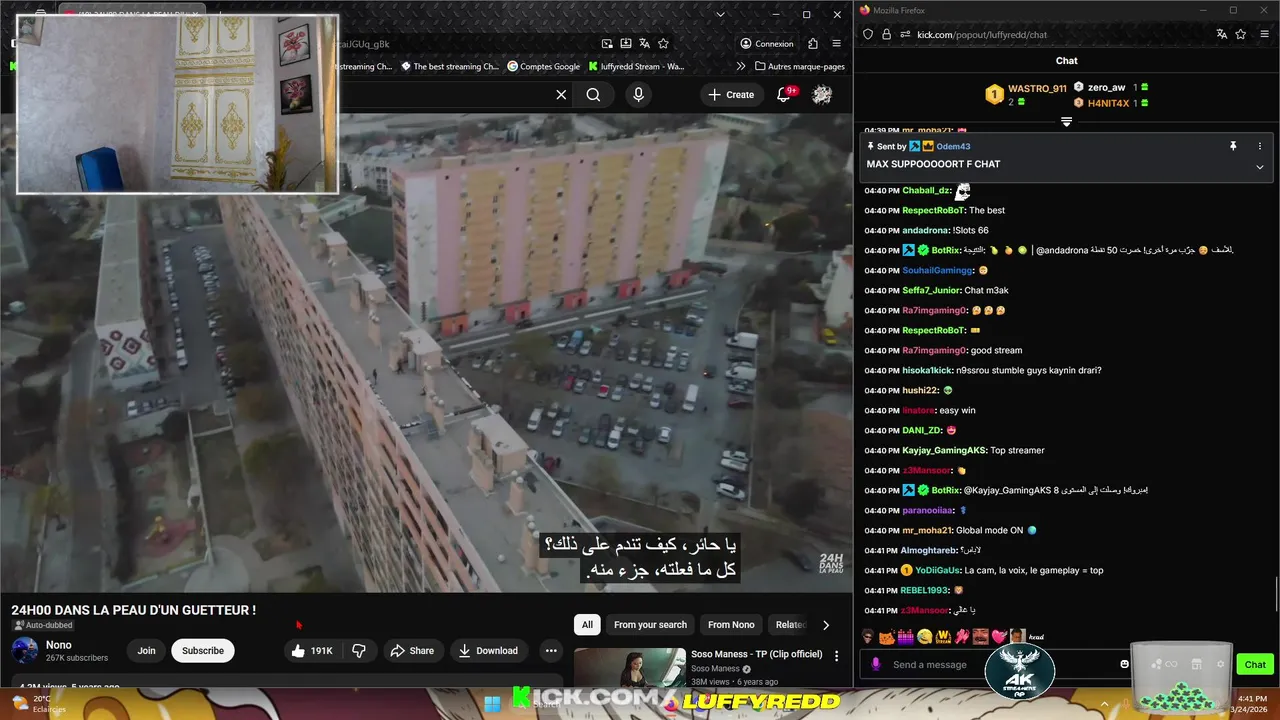
Task: Open Soso Maness TP video thumbnail
Action: (630, 668)
